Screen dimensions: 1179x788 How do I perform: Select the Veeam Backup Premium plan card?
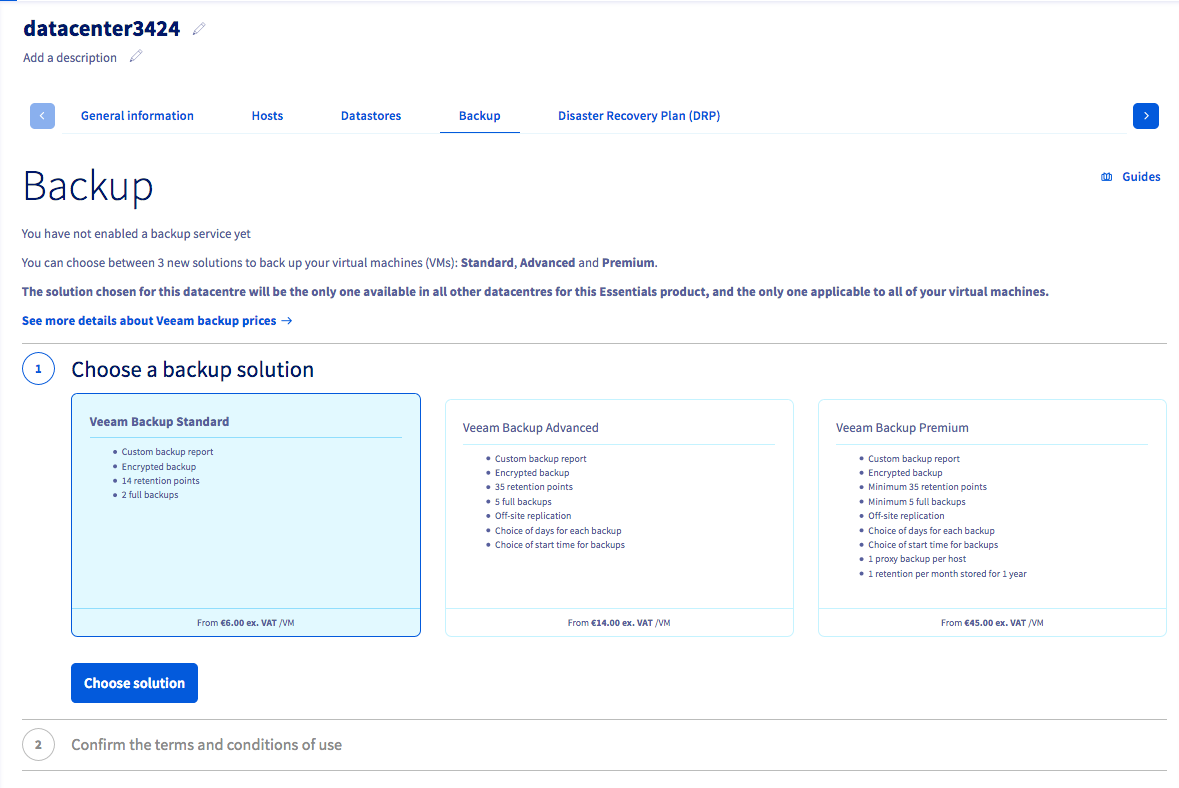click(x=991, y=514)
